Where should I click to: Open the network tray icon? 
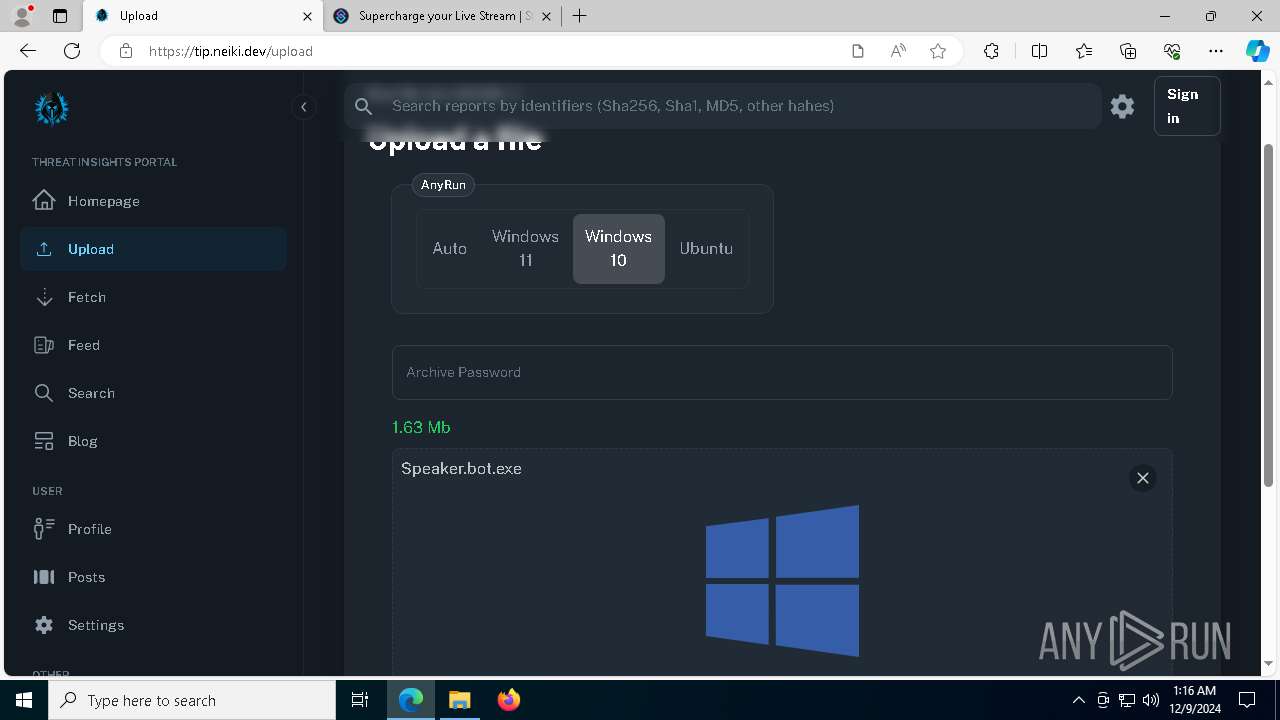click(x=1127, y=700)
